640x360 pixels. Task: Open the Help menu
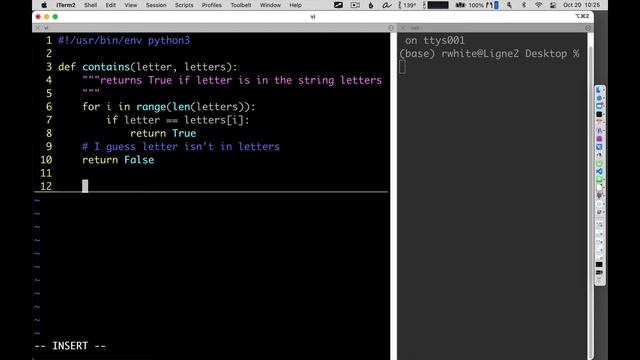(295, 5)
